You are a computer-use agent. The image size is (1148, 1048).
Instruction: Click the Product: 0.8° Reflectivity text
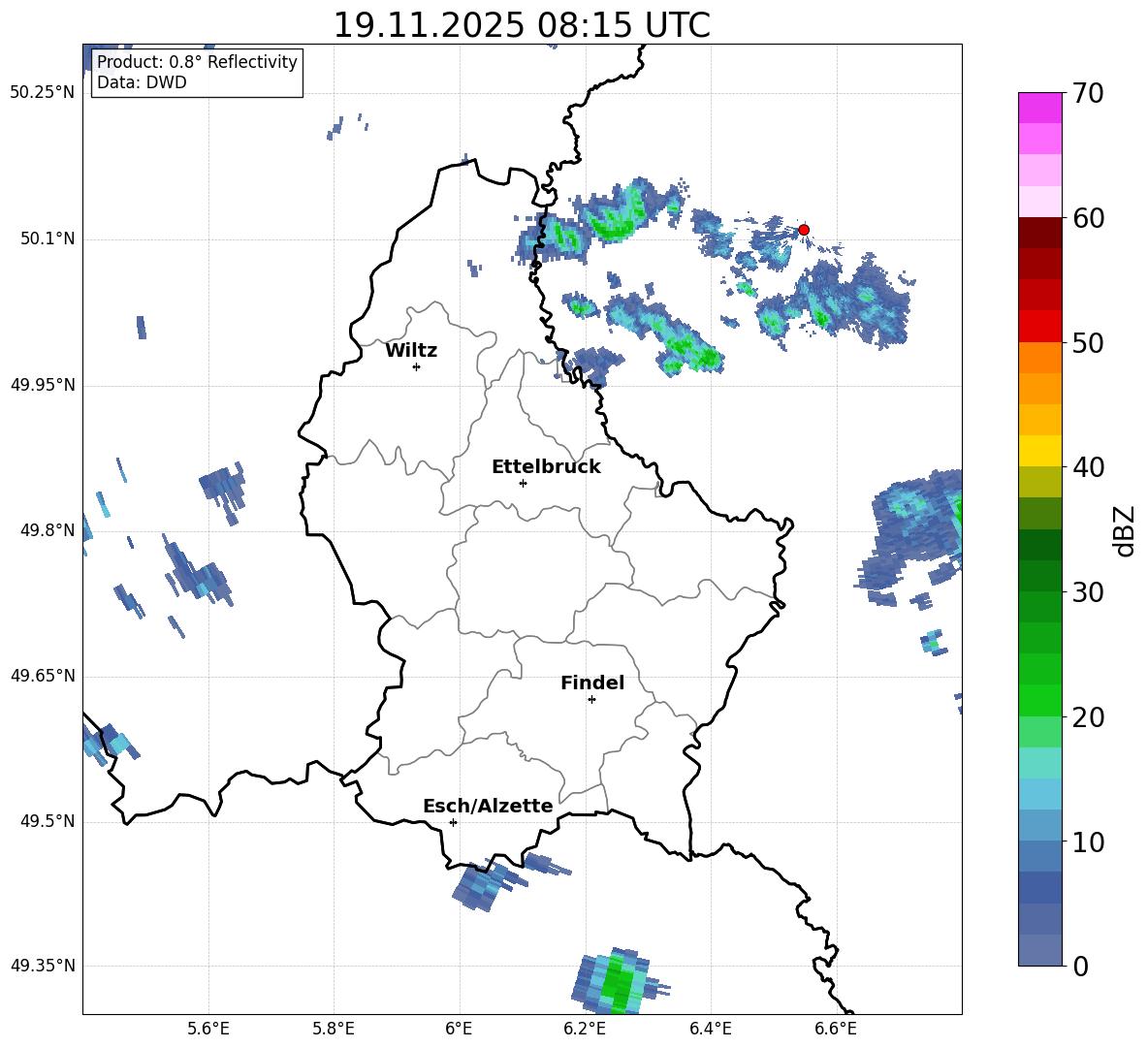(197, 61)
